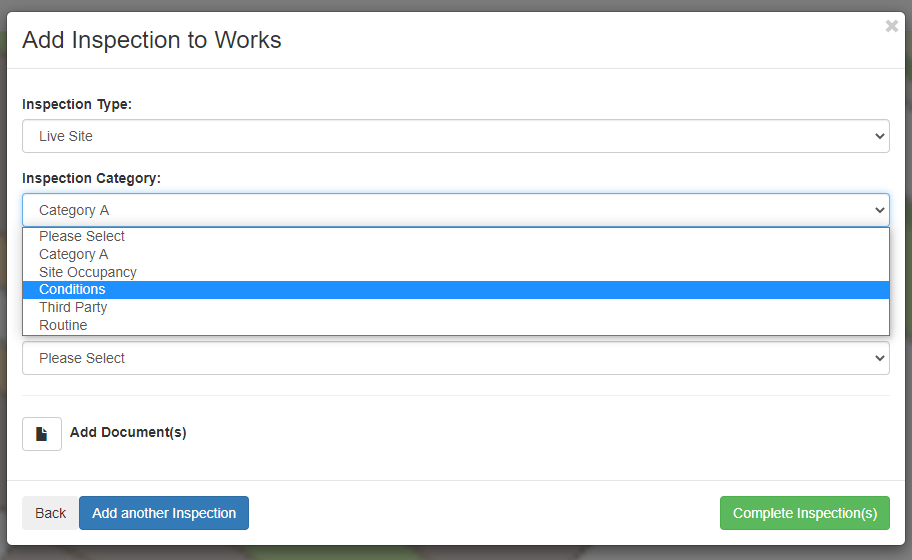Image resolution: width=912 pixels, height=560 pixels.
Task: Click the chevron arrow on bottom dropdown
Action: coord(879,358)
